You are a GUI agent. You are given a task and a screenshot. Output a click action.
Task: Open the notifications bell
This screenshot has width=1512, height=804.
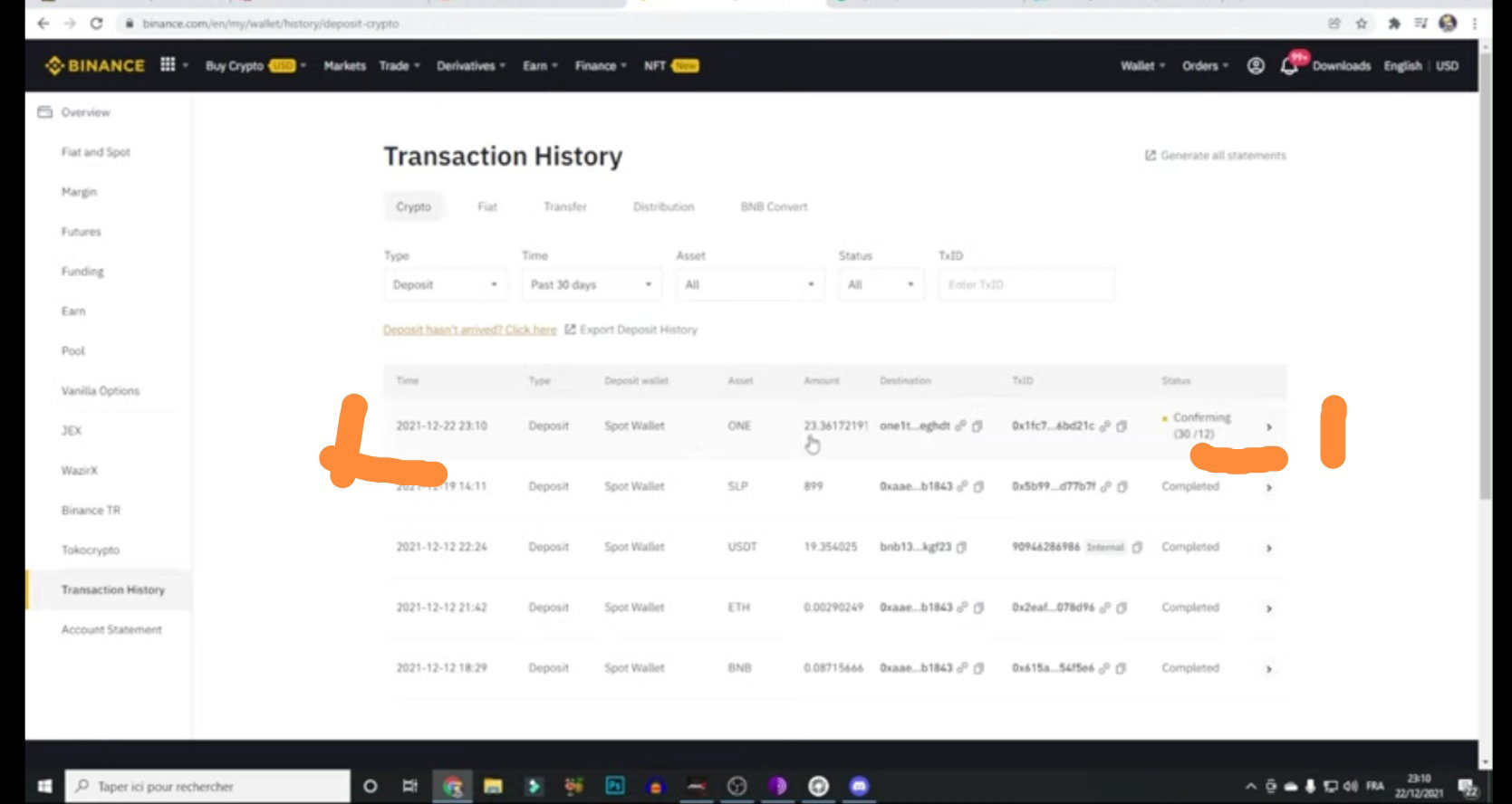pos(1289,65)
